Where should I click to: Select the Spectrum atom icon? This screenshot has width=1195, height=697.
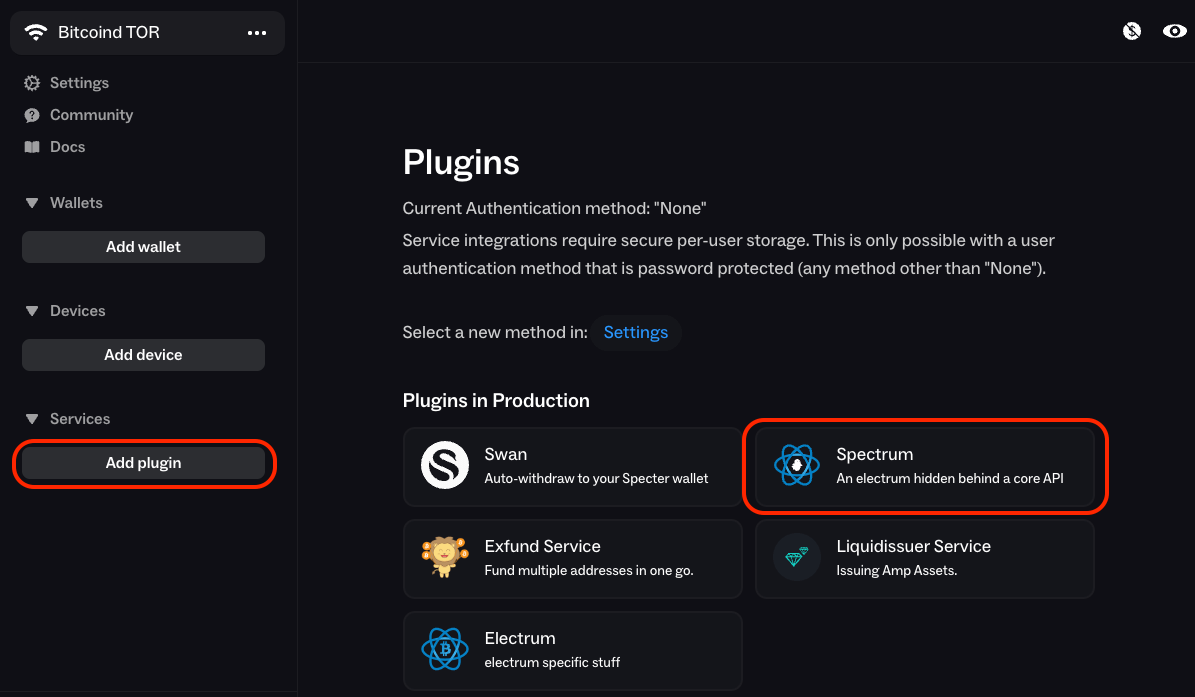pyautogui.click(x=796, y=465)
